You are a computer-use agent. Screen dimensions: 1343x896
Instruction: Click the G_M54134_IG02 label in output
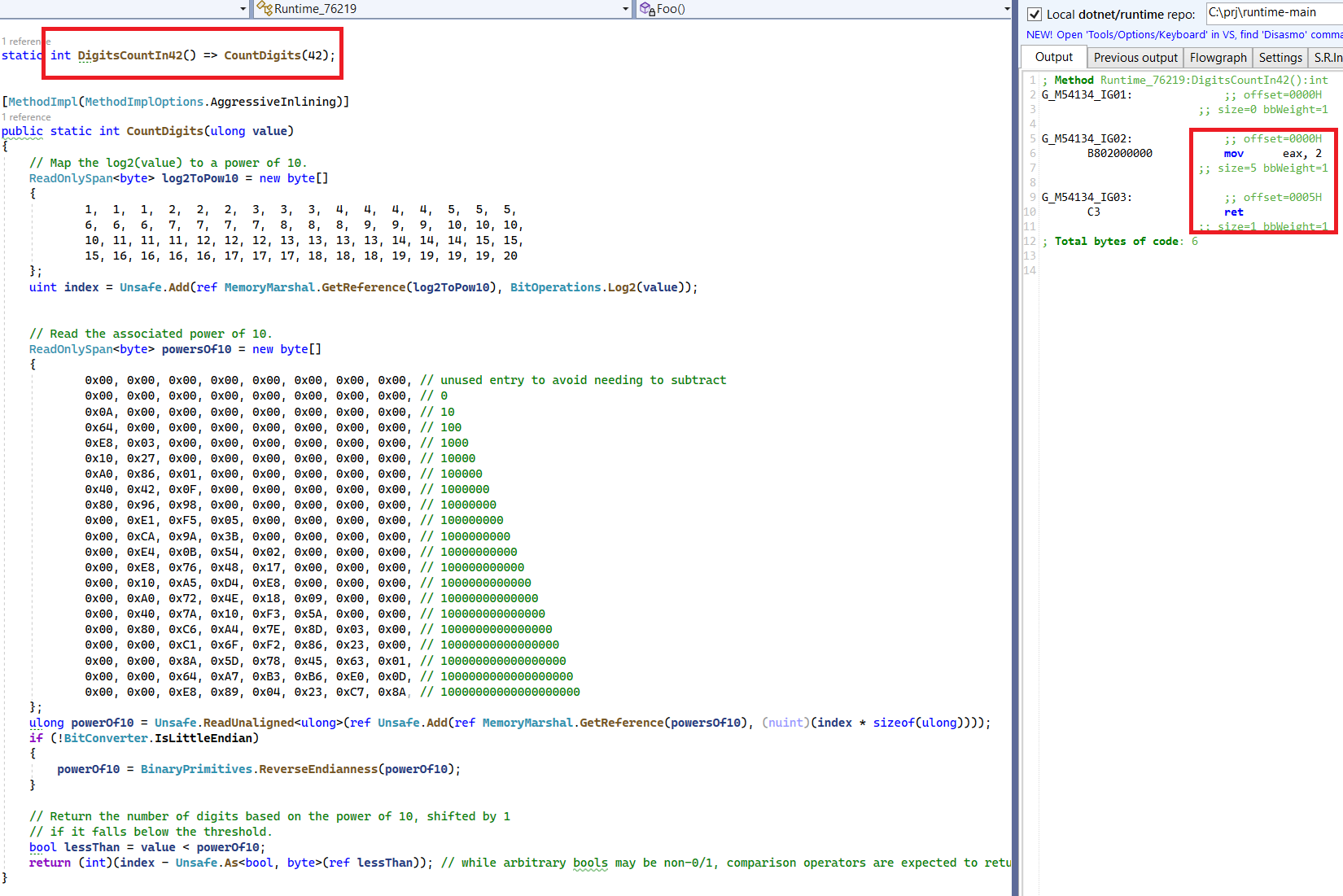tap(1087, 139)
